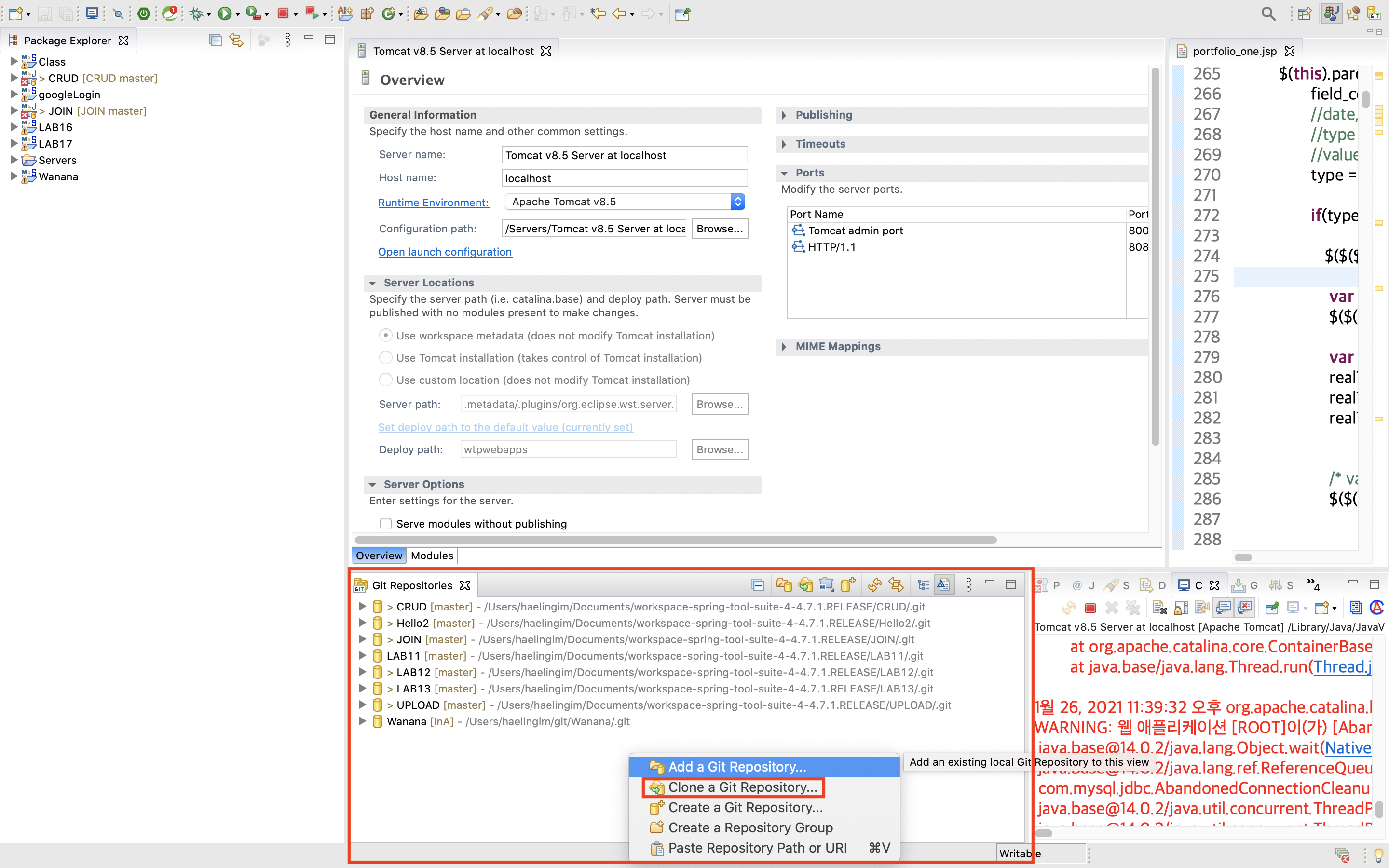Expand the CRUD project in Package Explorer
The height and width of the screenshot is (868, 1389).
14,78
